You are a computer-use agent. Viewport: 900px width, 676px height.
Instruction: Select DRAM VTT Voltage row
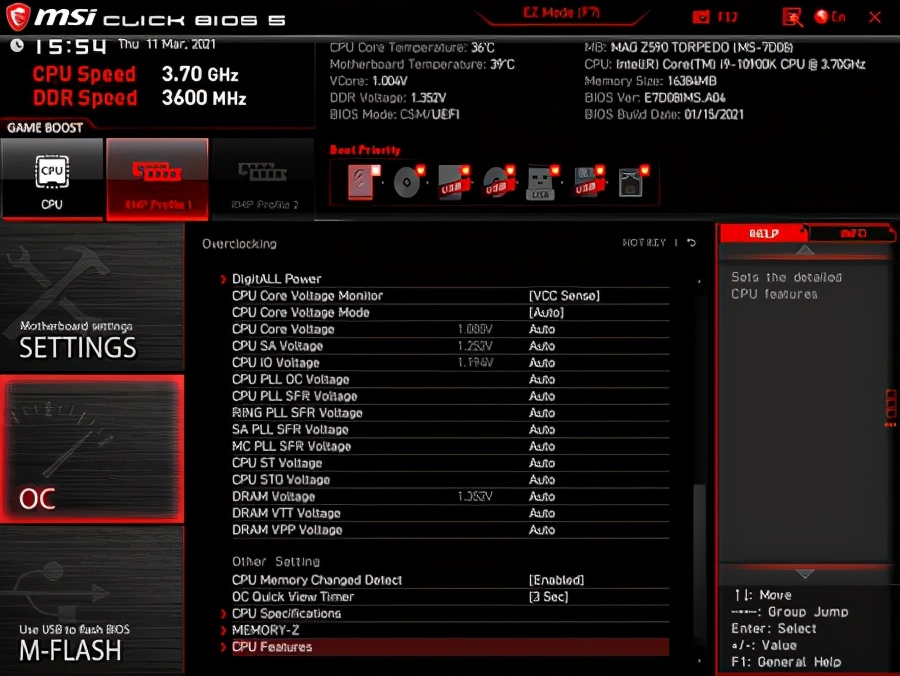click(451, 513)
